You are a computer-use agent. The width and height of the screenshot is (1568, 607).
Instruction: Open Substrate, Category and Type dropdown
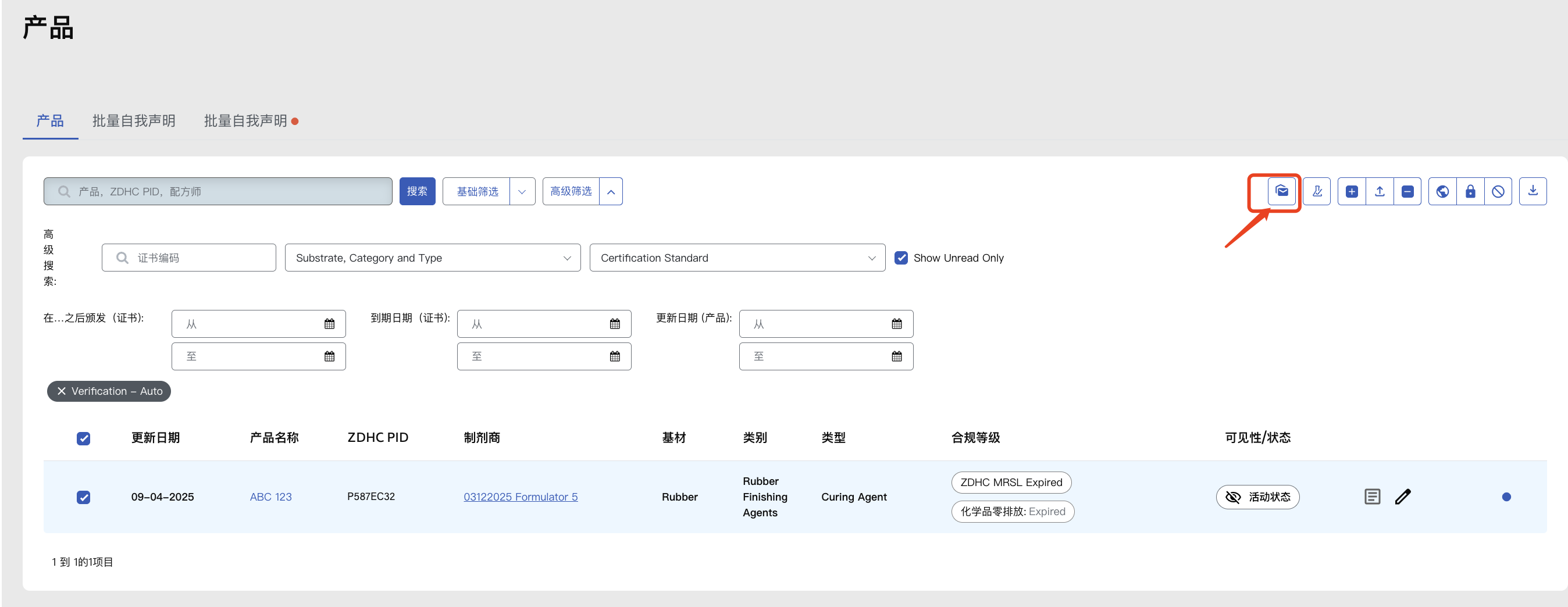click(432, 258)
